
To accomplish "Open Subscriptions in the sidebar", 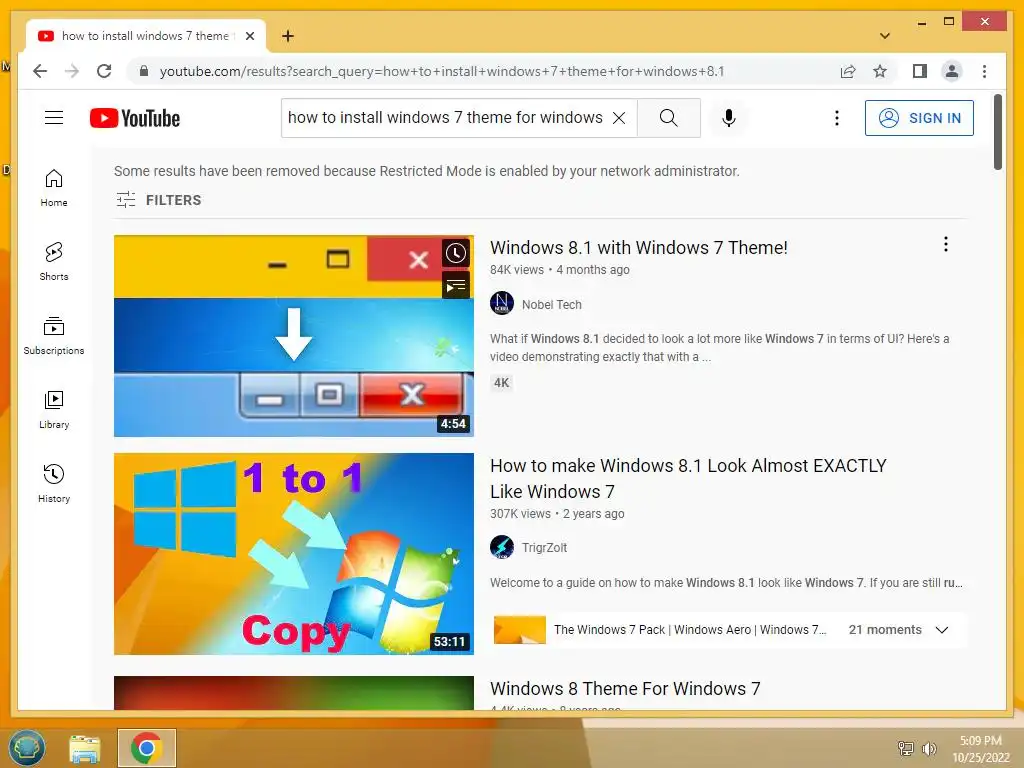I will click(x=54, y=336).
